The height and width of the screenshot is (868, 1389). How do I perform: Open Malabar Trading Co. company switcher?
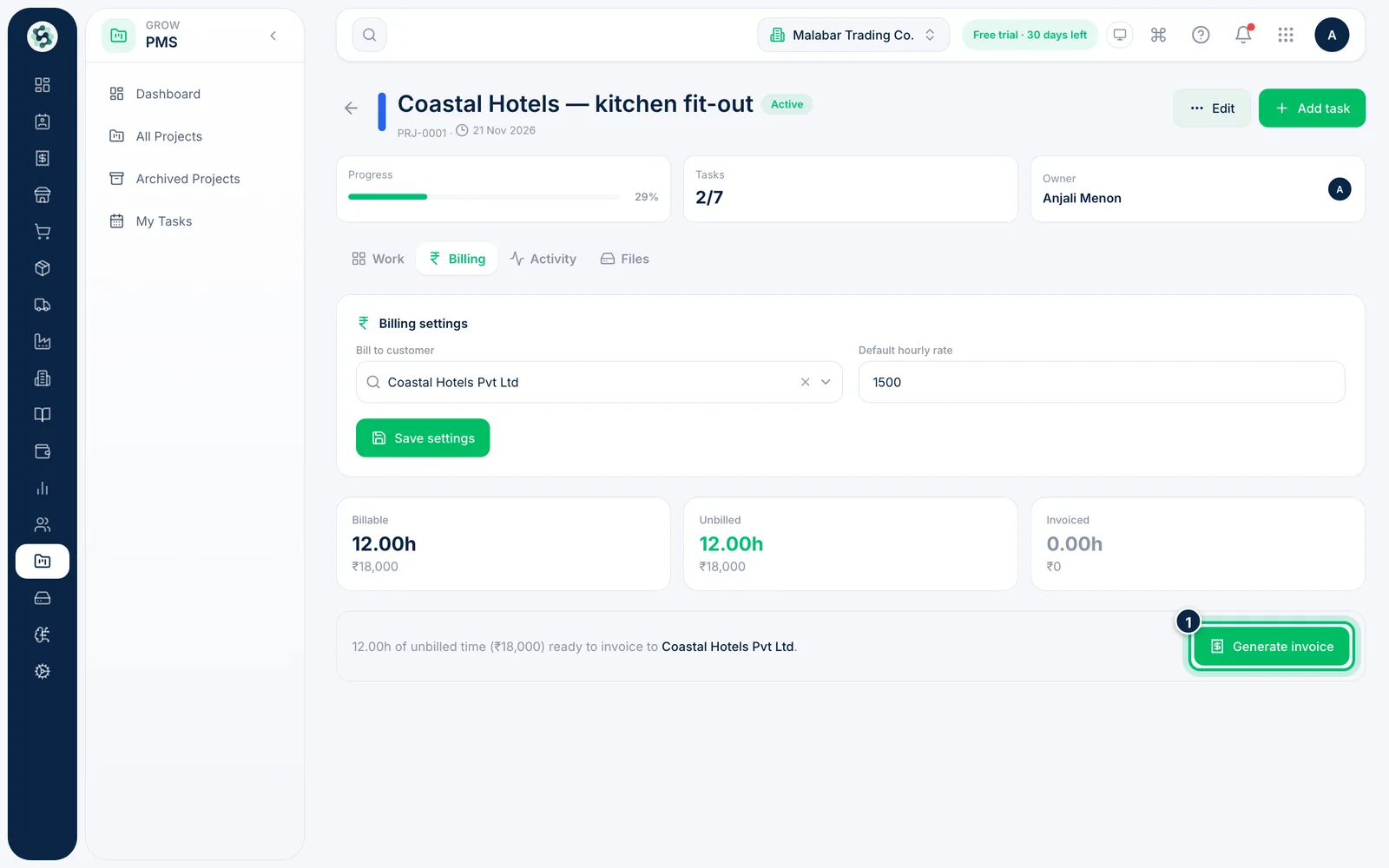[x=853, y=35]
